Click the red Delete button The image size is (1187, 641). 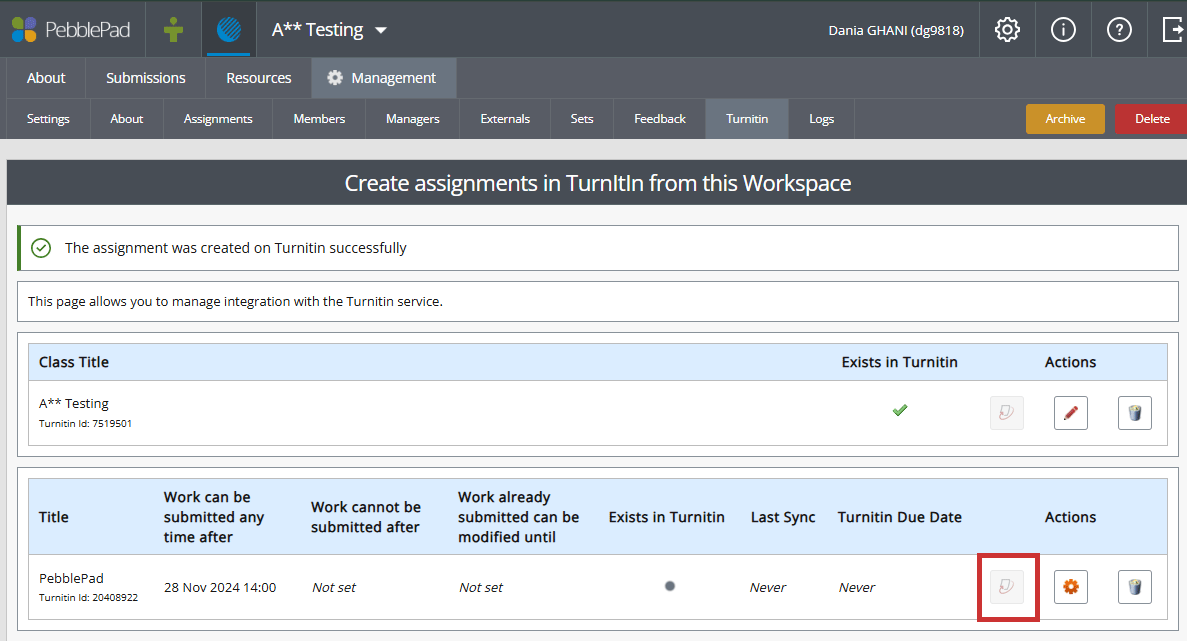click(x=1151, y=119)
